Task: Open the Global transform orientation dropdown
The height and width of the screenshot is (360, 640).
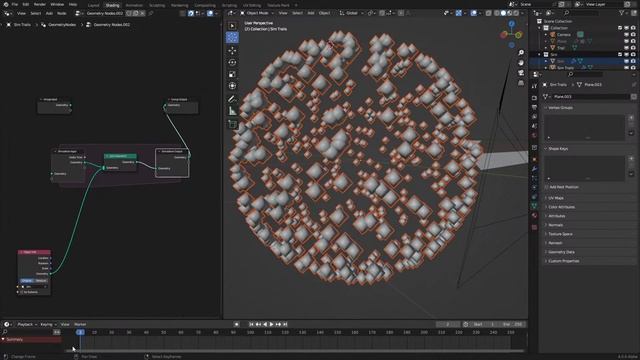Action: (351, 13)
